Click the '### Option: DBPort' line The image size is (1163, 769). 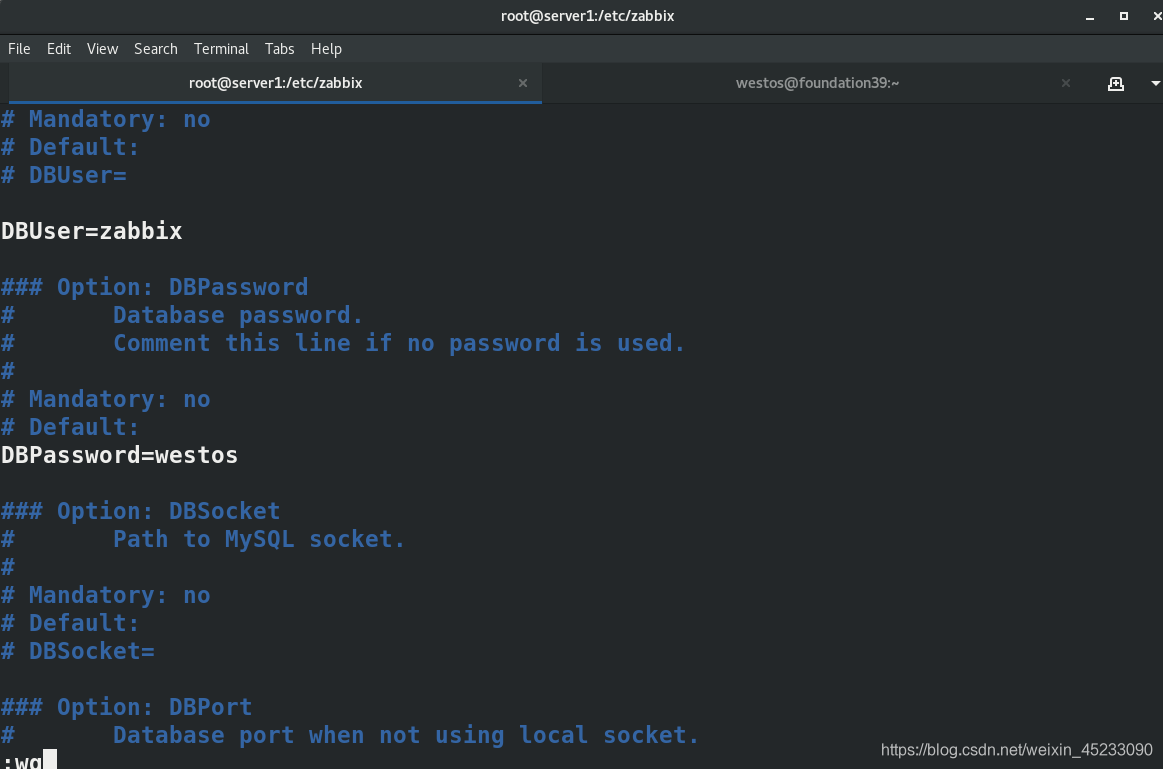click(126, 707)
